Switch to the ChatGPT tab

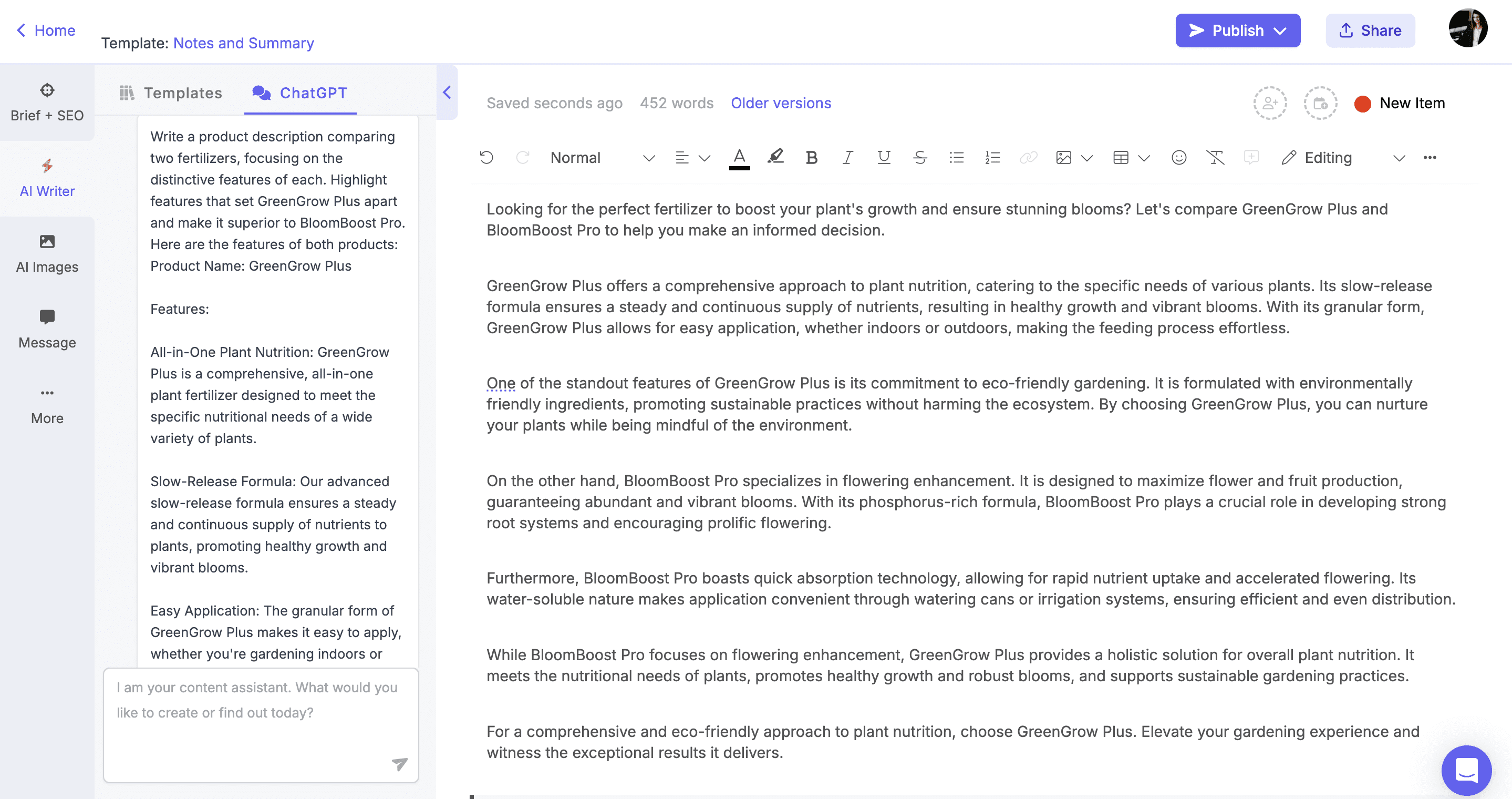point(300,93)
